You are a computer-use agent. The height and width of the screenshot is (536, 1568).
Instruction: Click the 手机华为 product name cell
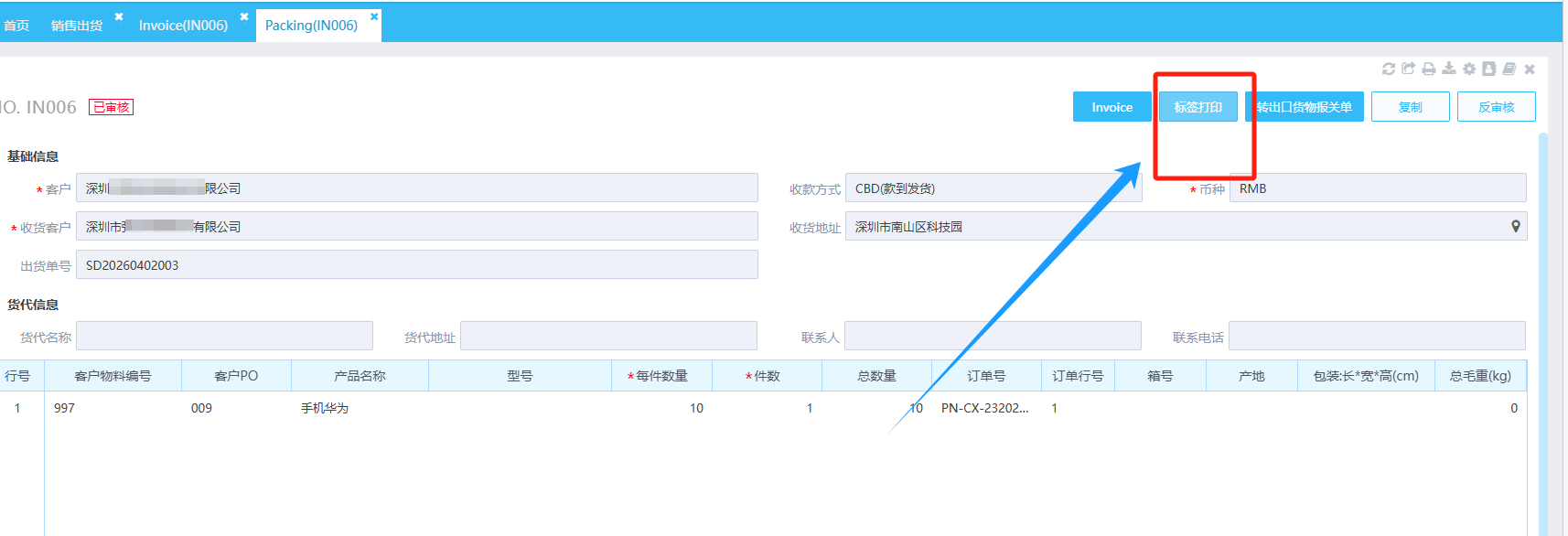tap(360, 408)
